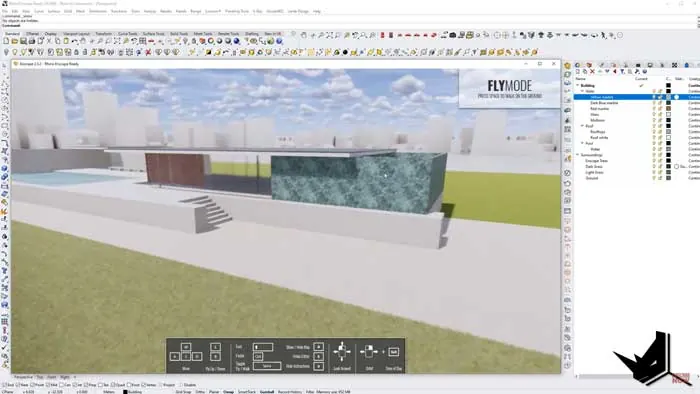Collapse the Roof sublayer group

point(582,126)
